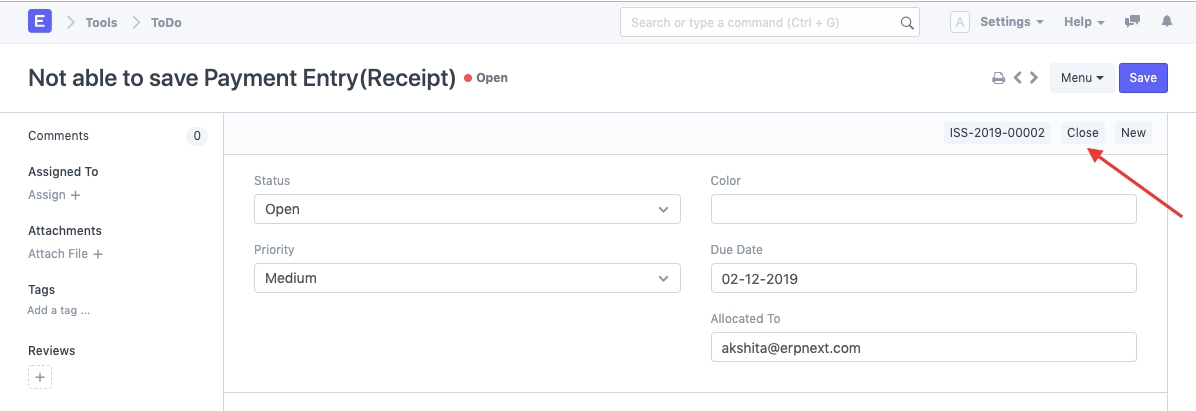This screenshot has width=1196, height=411.
Task: Open the Settings menu
Action: pyautogui.click(x=1011, y=22)
